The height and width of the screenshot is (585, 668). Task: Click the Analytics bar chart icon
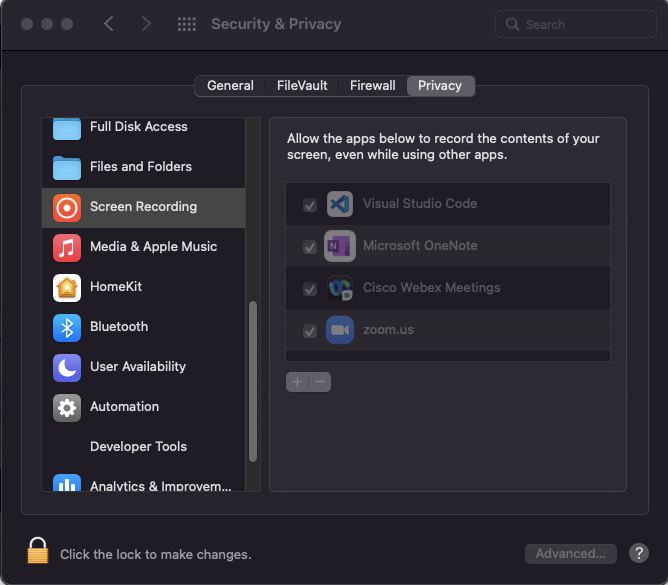pos(67,482)
